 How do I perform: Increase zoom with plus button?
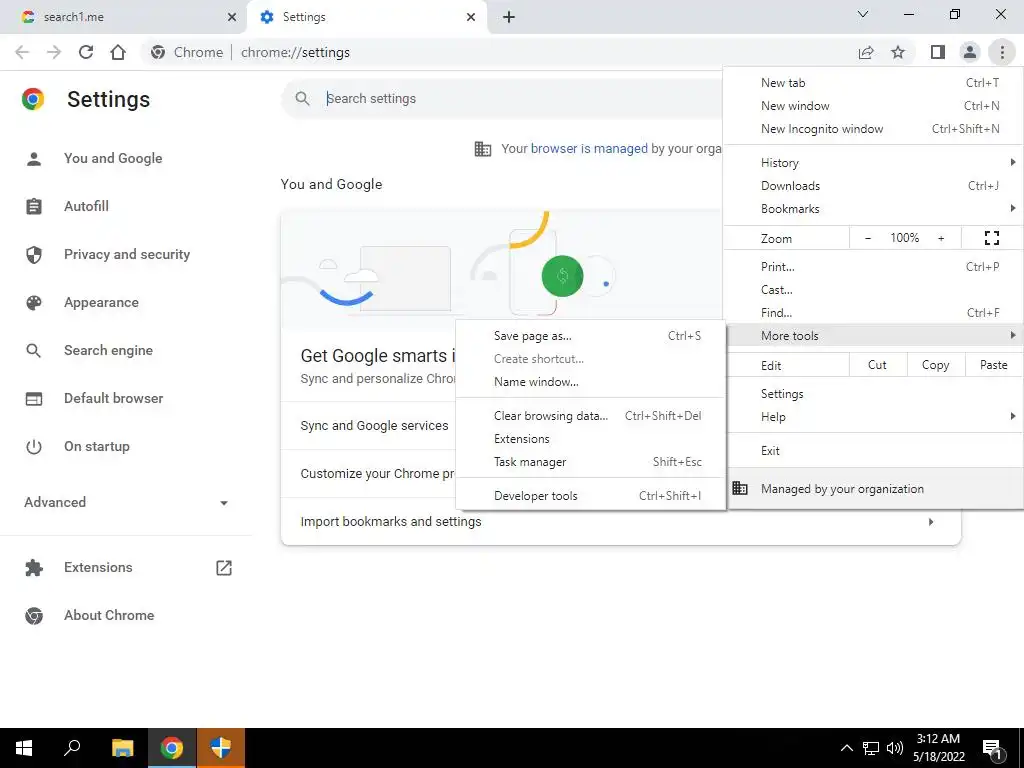point(941,238)
